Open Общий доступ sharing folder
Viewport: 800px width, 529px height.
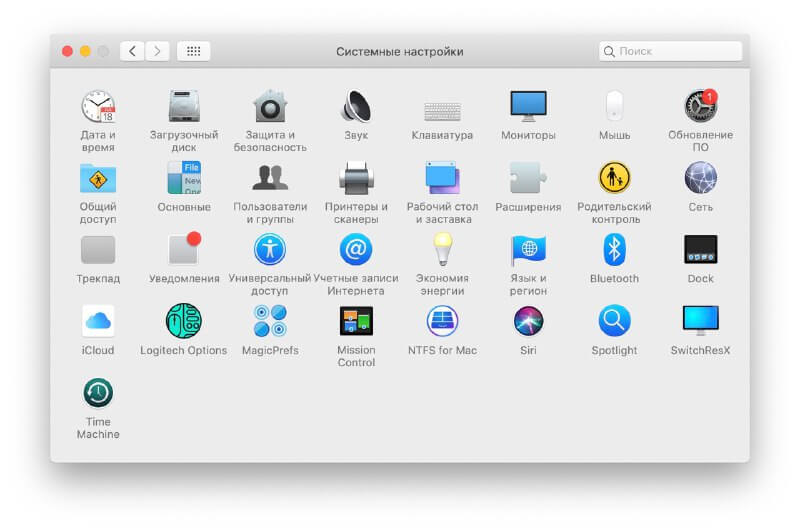click(x=98, y=179)
